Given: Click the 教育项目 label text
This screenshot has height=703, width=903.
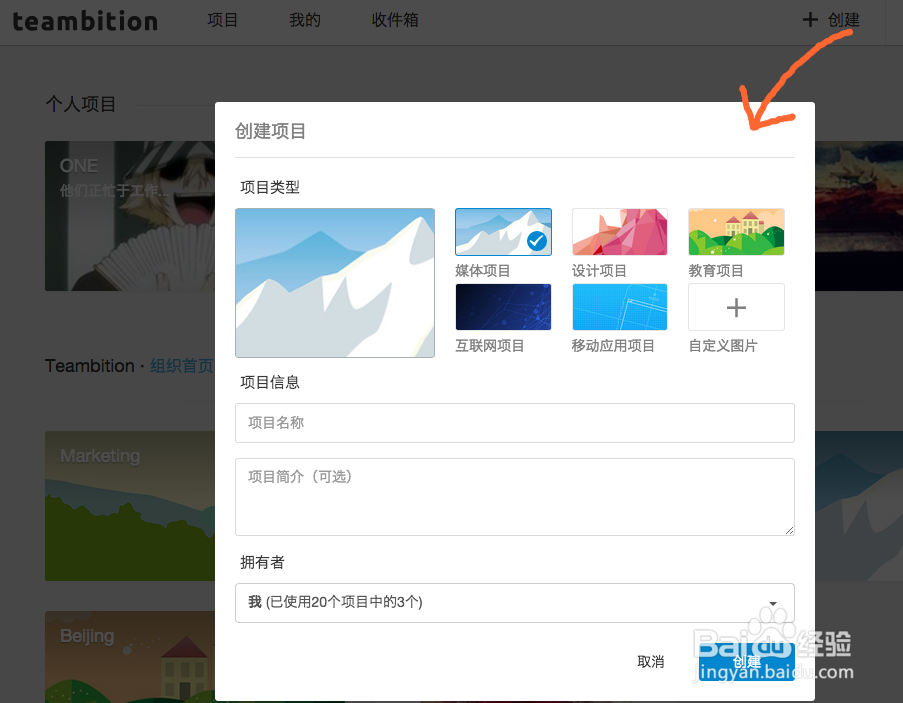Looking at the screenshot, I should point(716,271).
